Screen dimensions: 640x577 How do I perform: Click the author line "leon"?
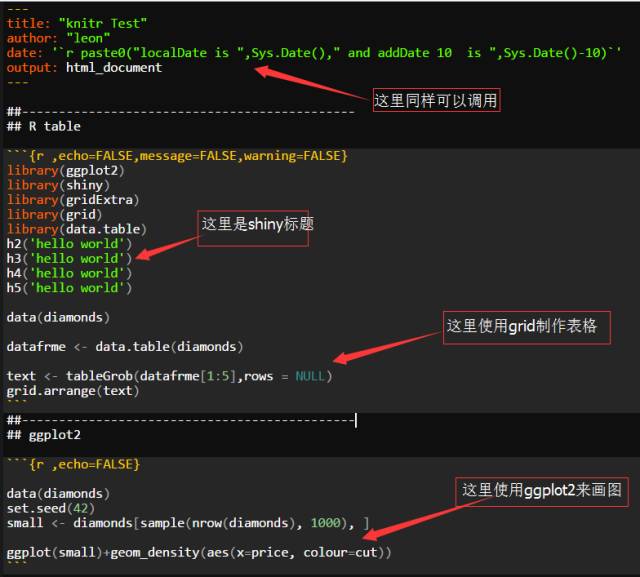coord(58,38)
